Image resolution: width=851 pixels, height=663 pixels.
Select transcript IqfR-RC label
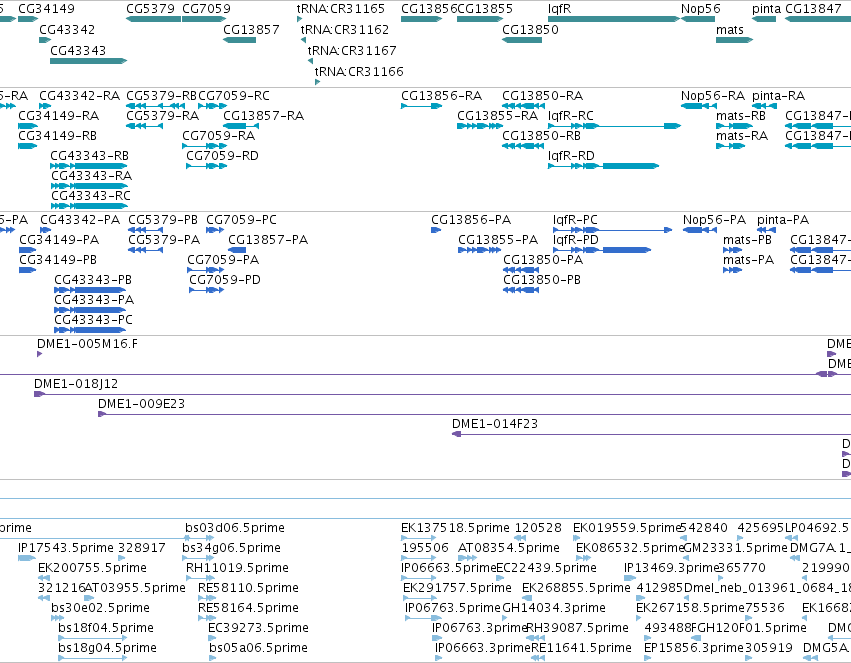coord(571,116)
